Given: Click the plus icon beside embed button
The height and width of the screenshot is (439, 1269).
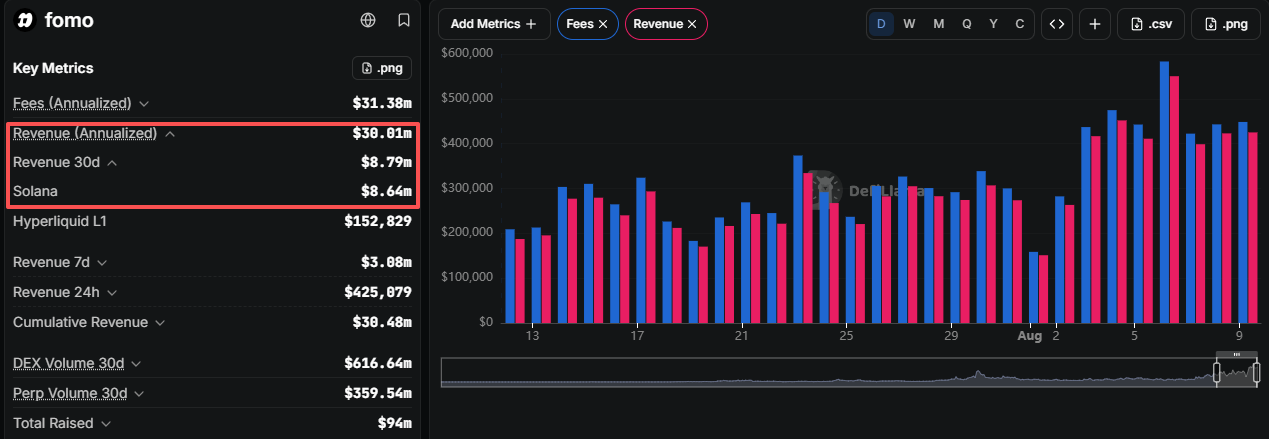Looking at the screenshot, I should pos(1095,24).
